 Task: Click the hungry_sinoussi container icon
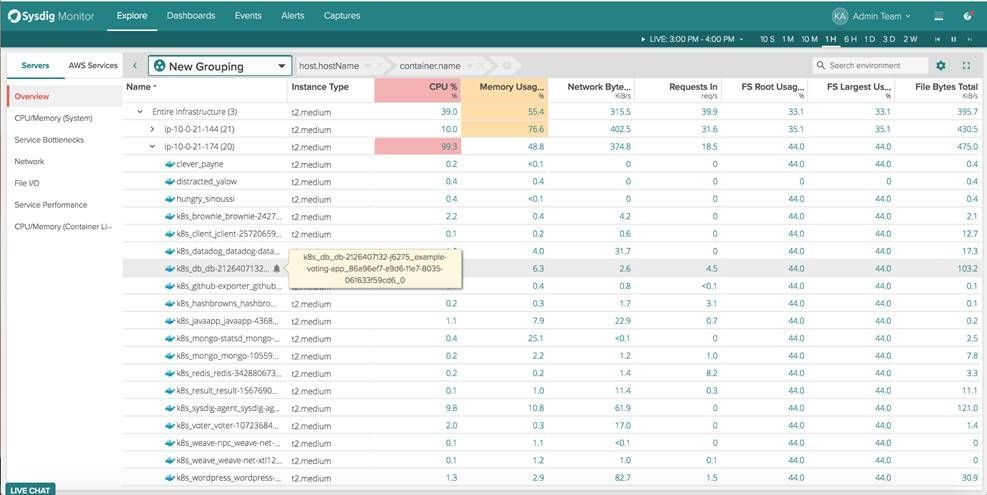169,199
